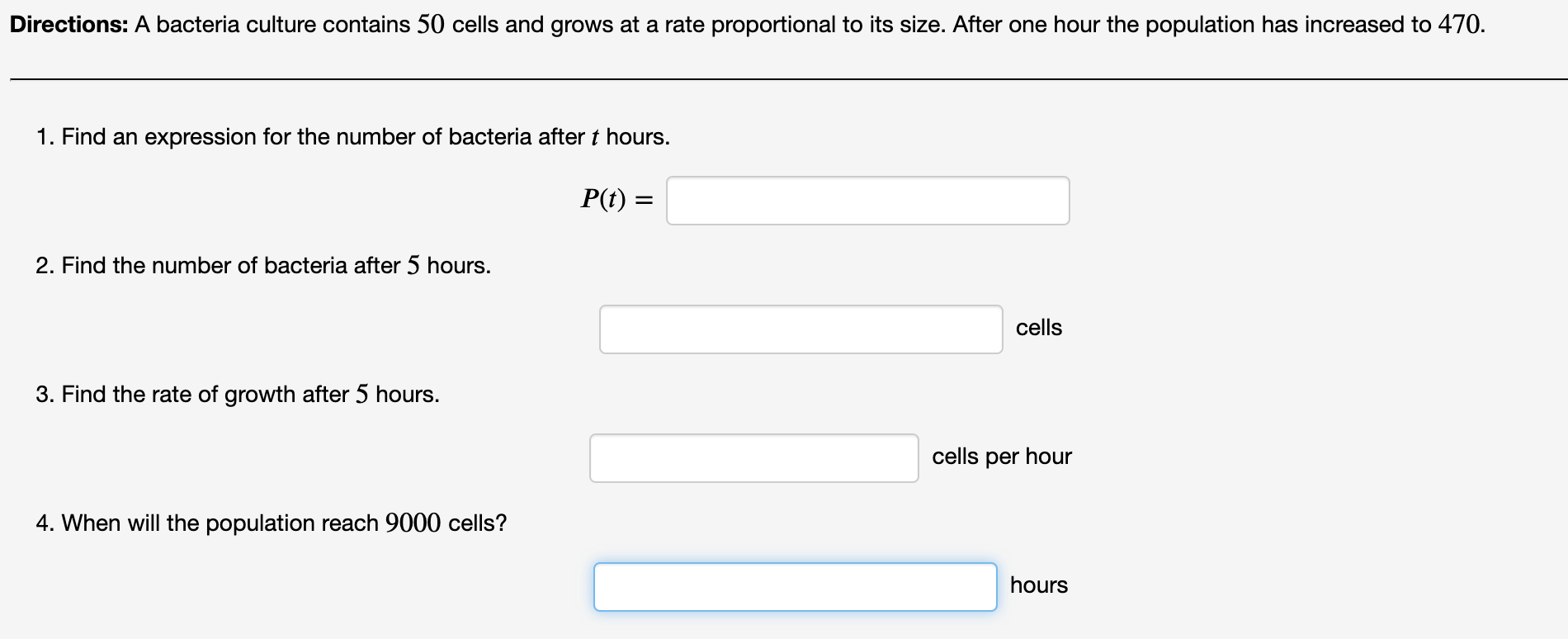The width and height of the screenshot is (1568, 639).
Task: Click question 2 about bacteria after 5 hours
Action: 263,266
